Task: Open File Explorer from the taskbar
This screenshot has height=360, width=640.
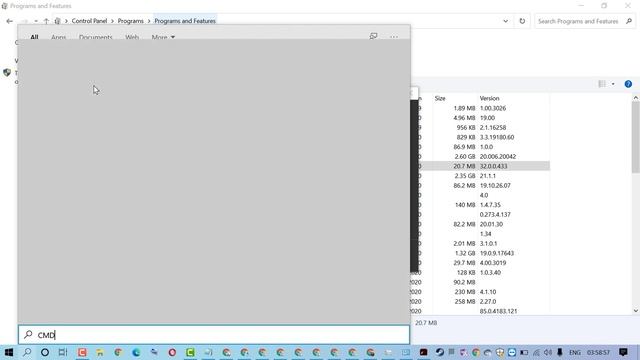Action: point(100,352)
